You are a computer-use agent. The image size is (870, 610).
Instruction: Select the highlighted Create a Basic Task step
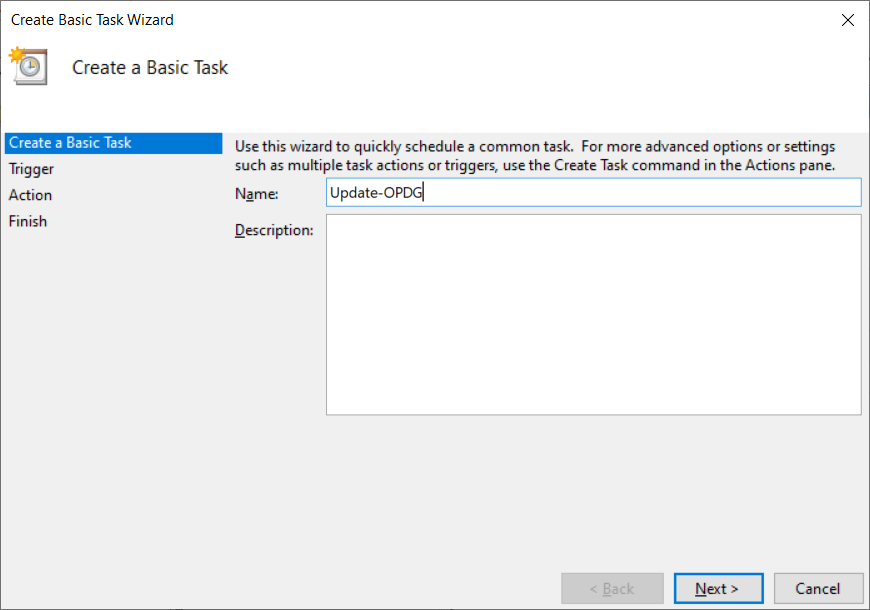coord(69,143)
